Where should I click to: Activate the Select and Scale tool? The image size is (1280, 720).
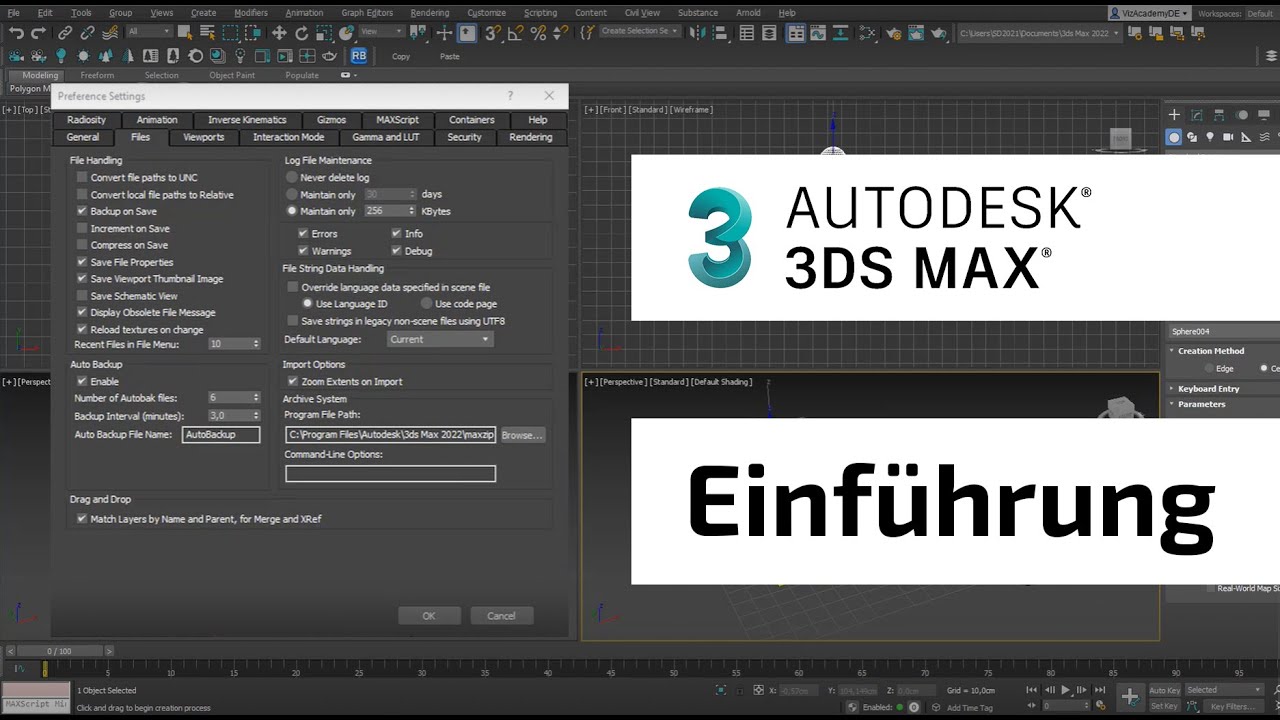325,33
